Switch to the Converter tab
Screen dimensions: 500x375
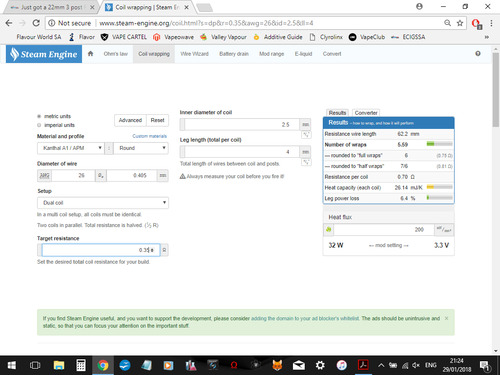coord(366,113)
